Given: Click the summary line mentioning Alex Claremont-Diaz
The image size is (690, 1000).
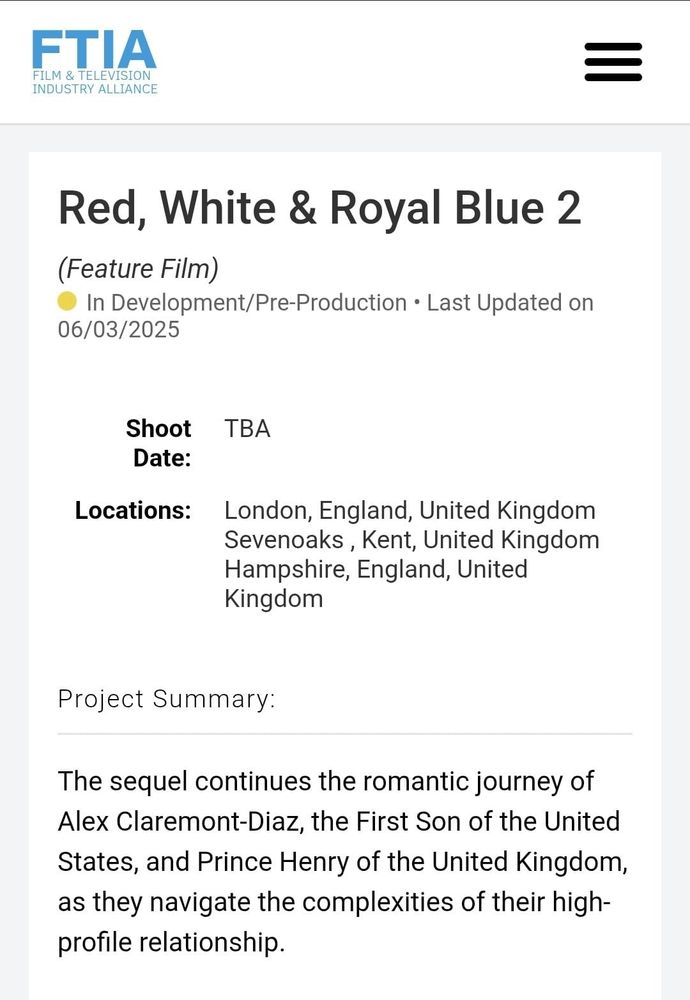Looking at the screenshot, I should pos(339,821).
